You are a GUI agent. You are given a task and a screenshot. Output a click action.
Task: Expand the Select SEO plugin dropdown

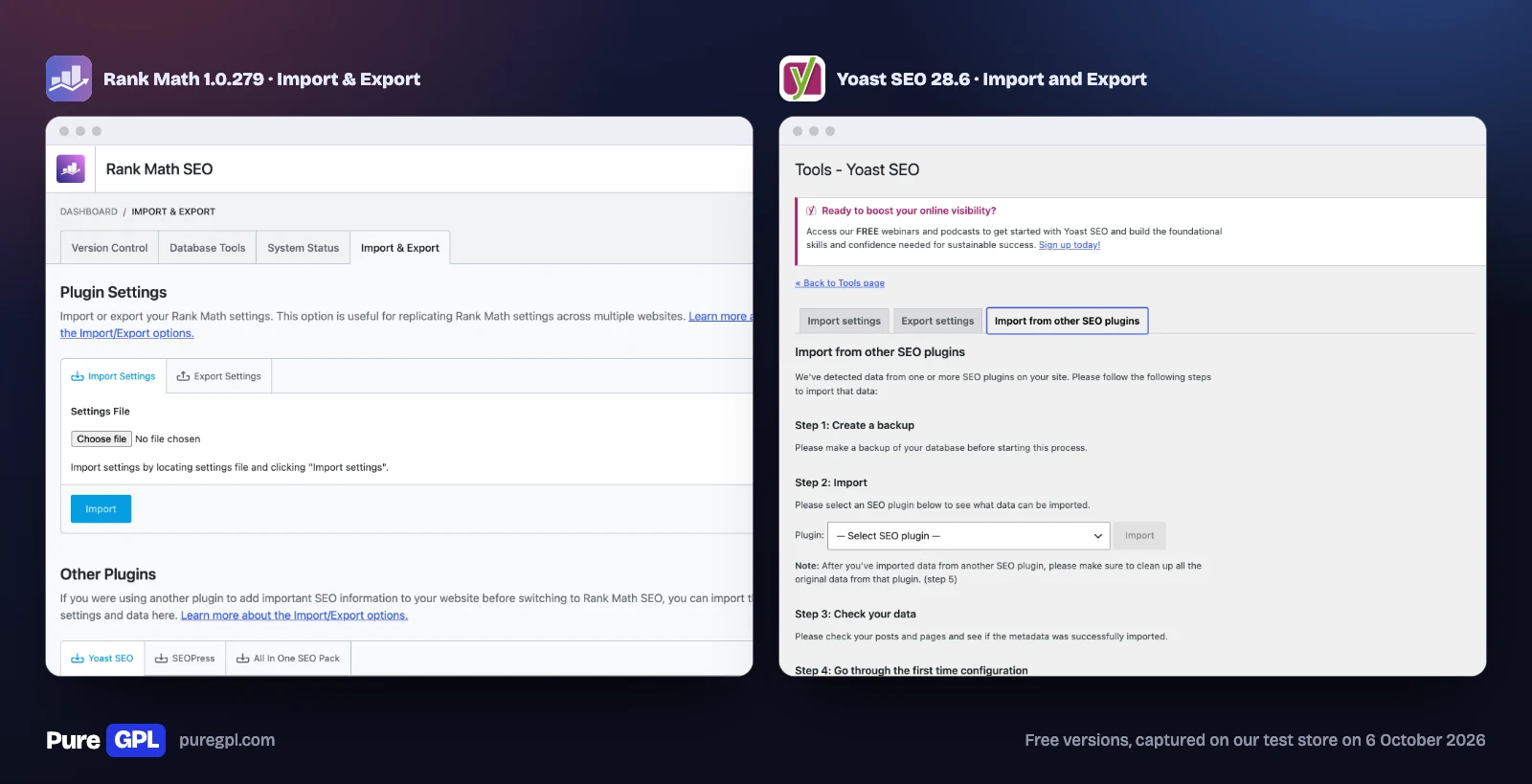click(x=969, y=536)
